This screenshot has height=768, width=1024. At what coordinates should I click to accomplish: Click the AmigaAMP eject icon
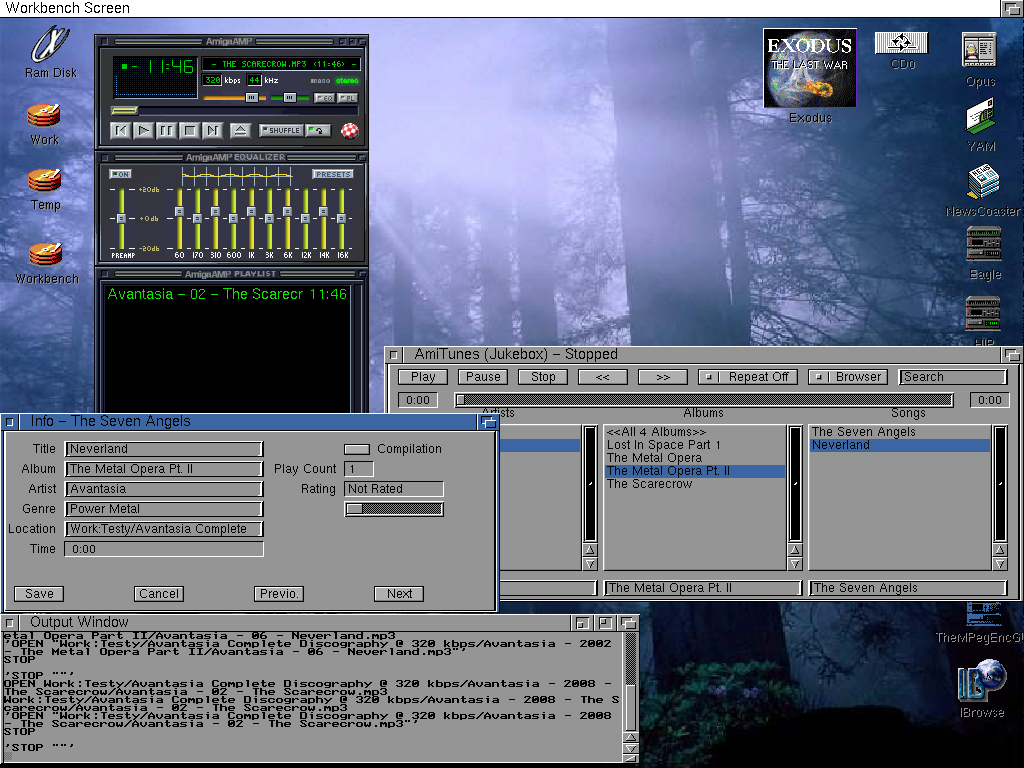(x=240, y=131)
